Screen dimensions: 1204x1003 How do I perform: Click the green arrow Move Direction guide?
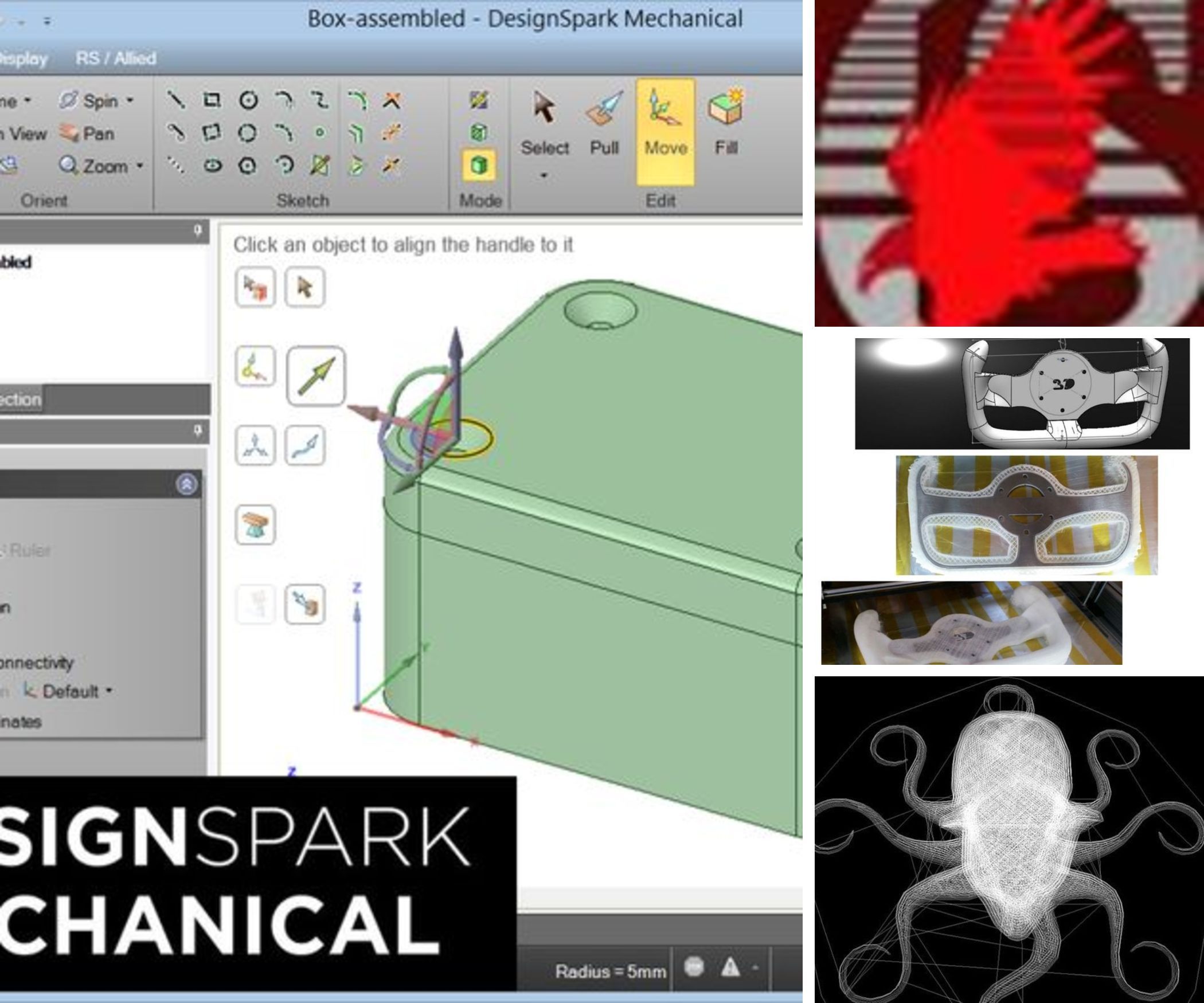[316, 376]
